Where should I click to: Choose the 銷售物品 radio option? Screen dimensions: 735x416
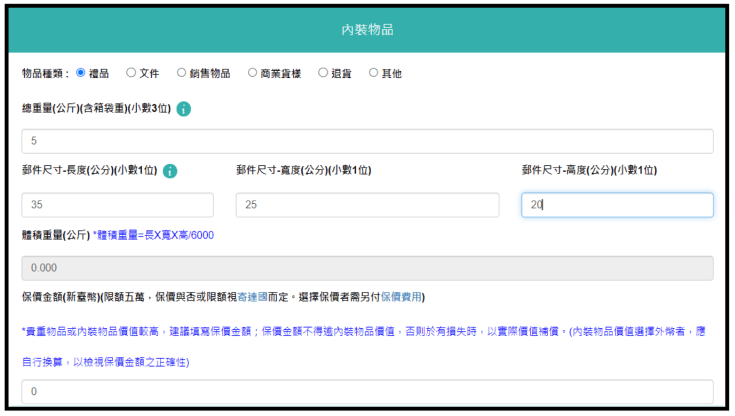181,73
